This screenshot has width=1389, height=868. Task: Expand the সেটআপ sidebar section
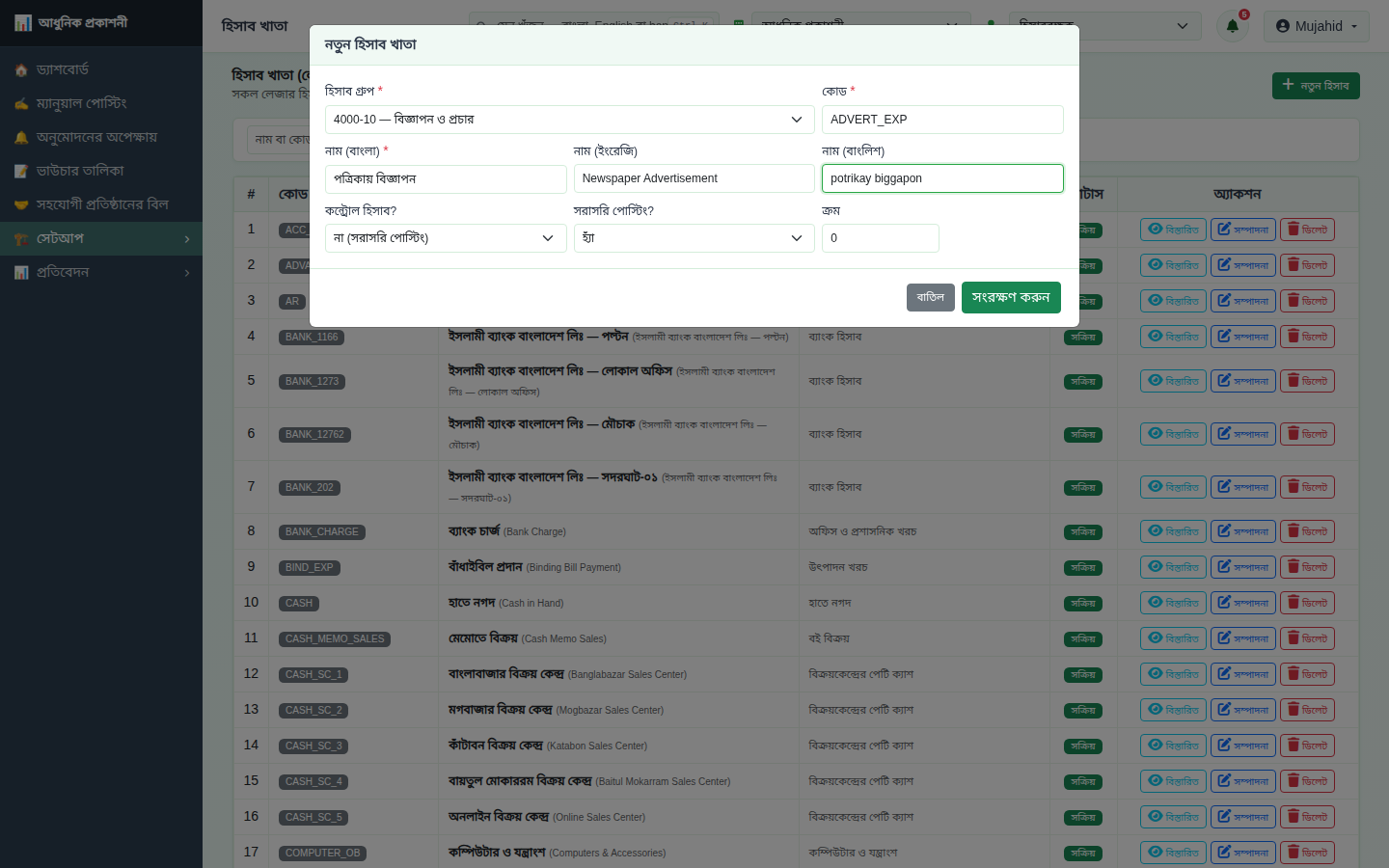(x=101, y=238)
